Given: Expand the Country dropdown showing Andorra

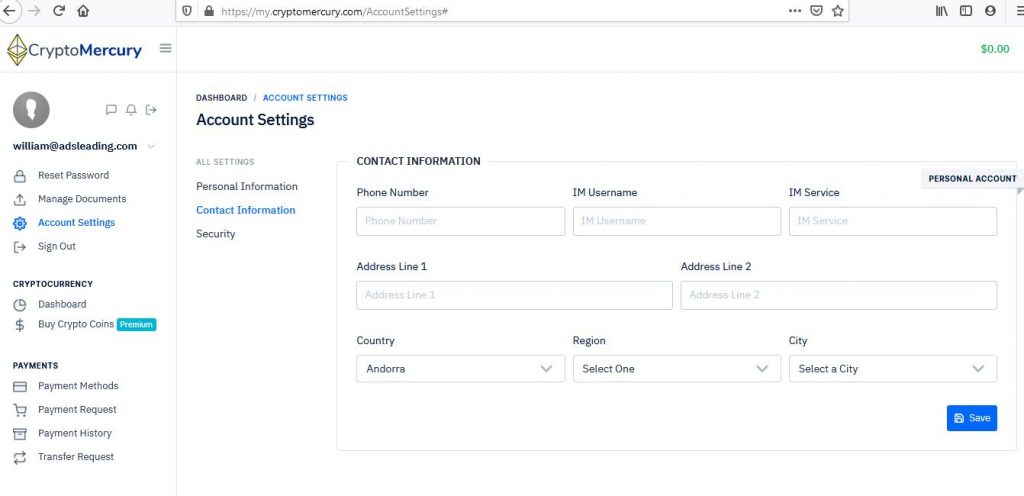Looking at the screenshot, I should (x=460, y=369).
